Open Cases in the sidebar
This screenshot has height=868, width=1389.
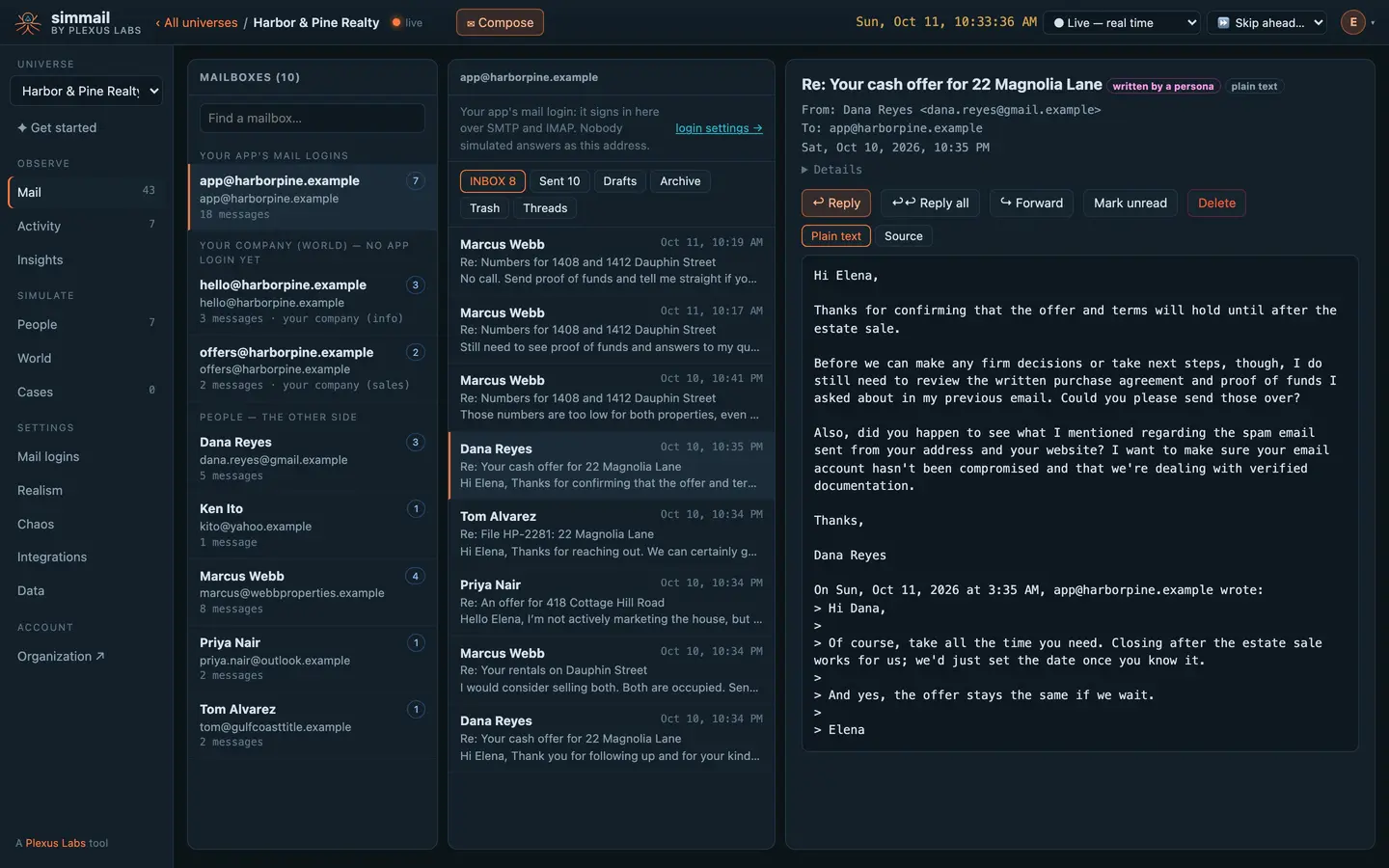coord(86,392)
